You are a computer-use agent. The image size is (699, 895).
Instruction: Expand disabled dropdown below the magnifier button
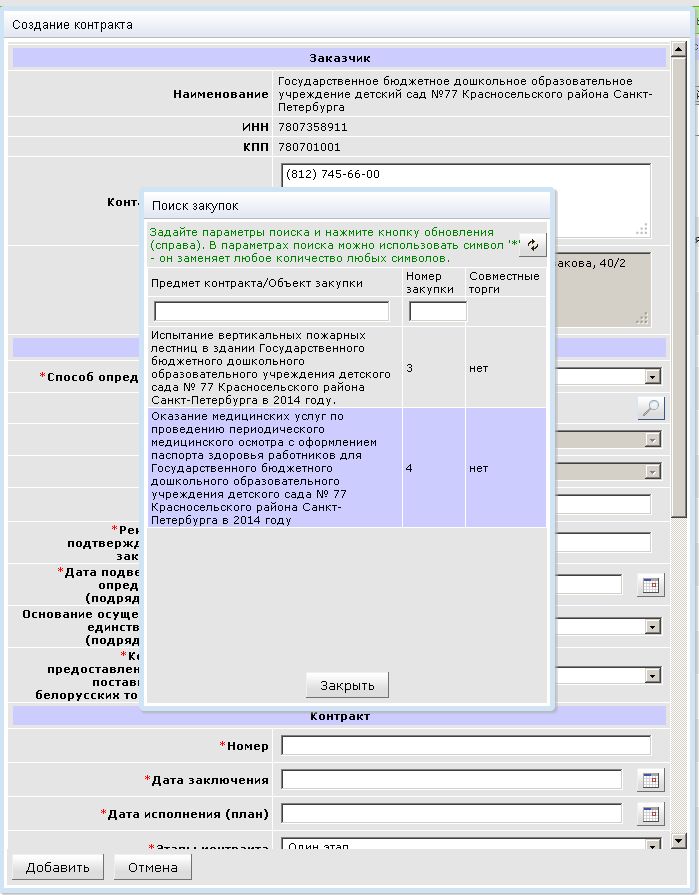652,440
